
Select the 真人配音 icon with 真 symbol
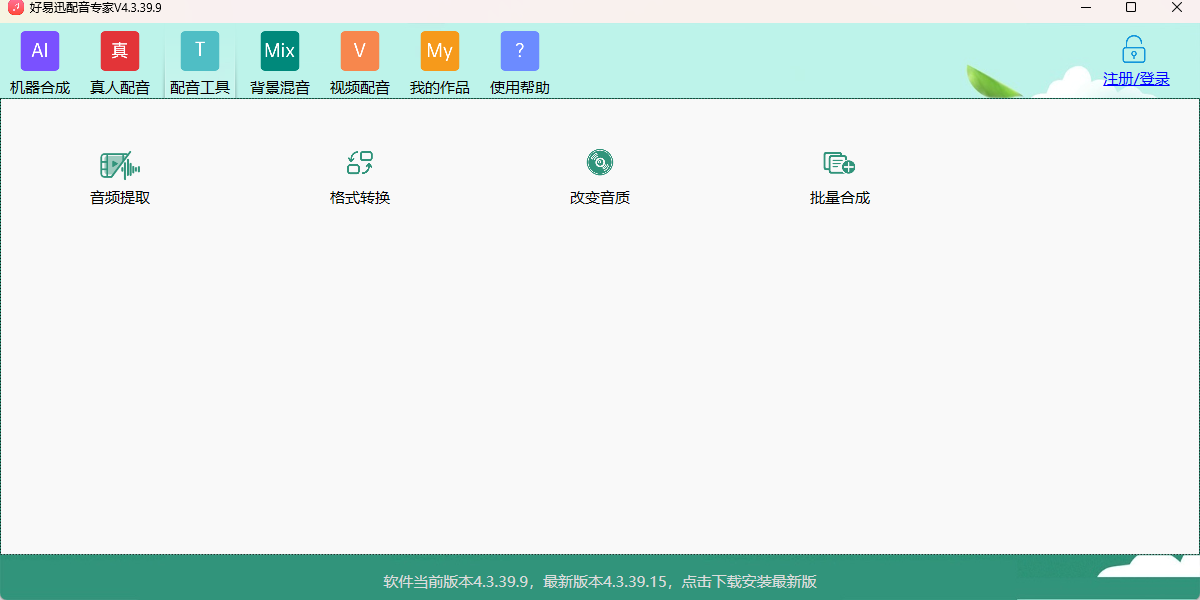tap(120, 50)
